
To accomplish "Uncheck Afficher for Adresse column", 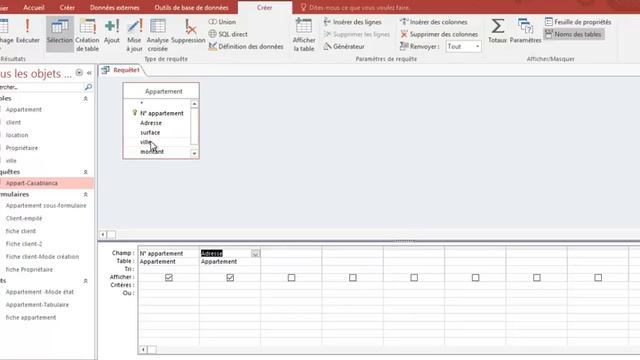I will coord(230,278).
